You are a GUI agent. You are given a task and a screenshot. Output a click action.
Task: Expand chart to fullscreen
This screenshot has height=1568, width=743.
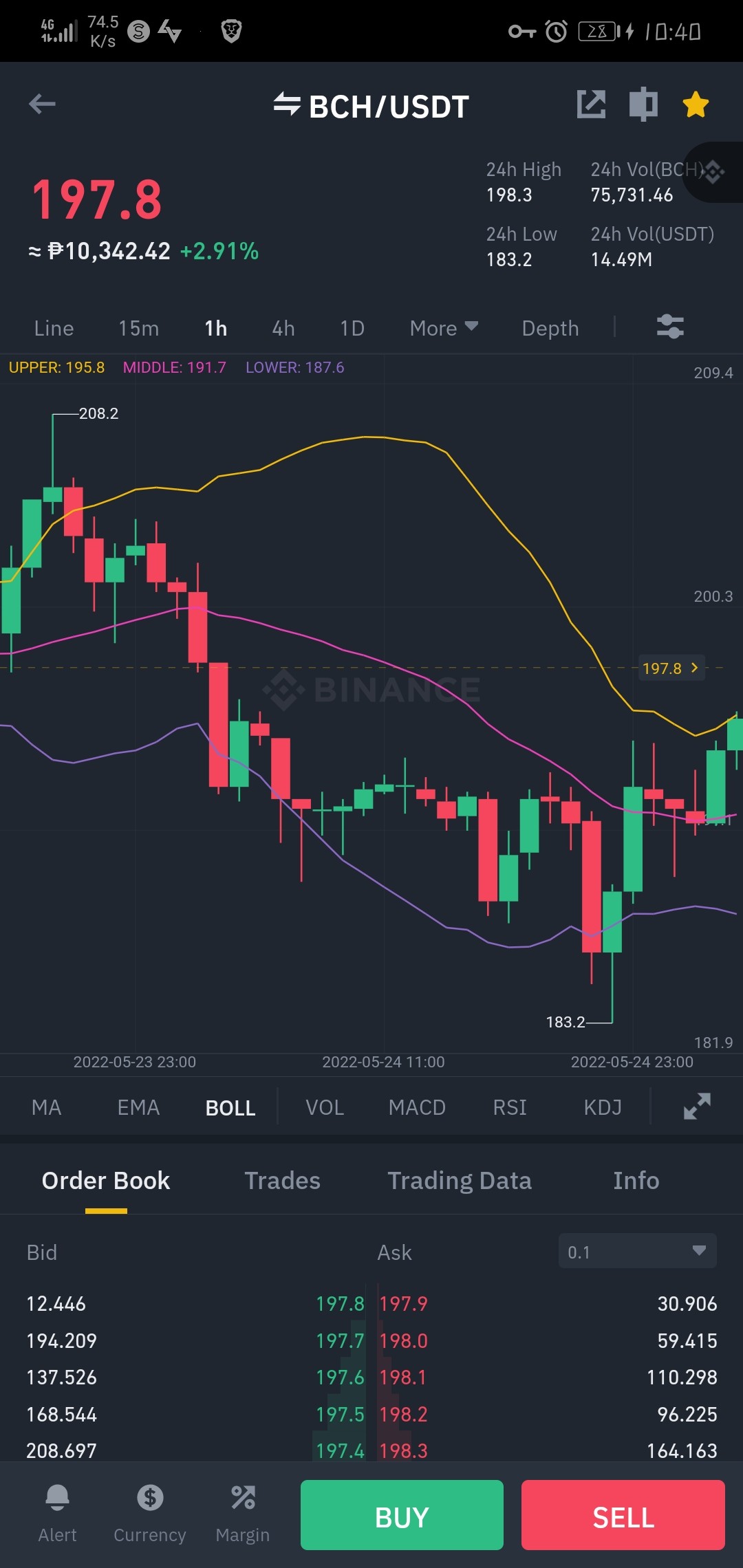(697, 1107)
